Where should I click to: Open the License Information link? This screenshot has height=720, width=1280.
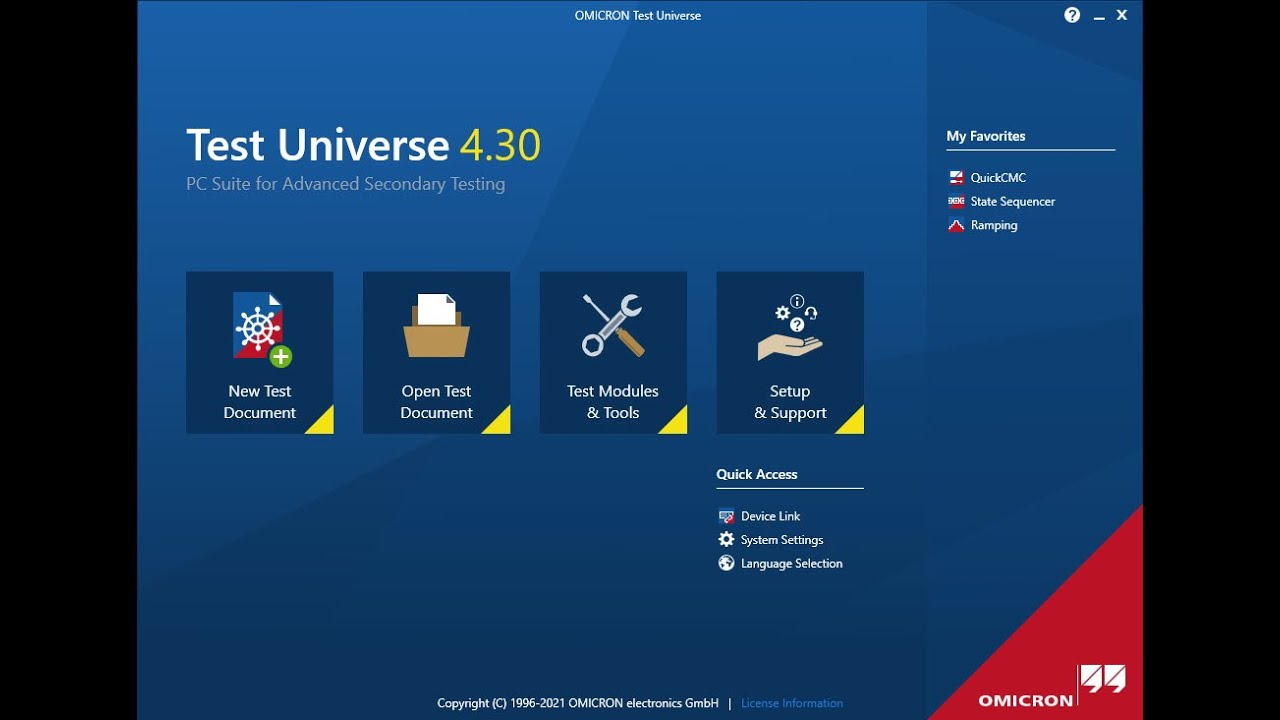point(792,703)
